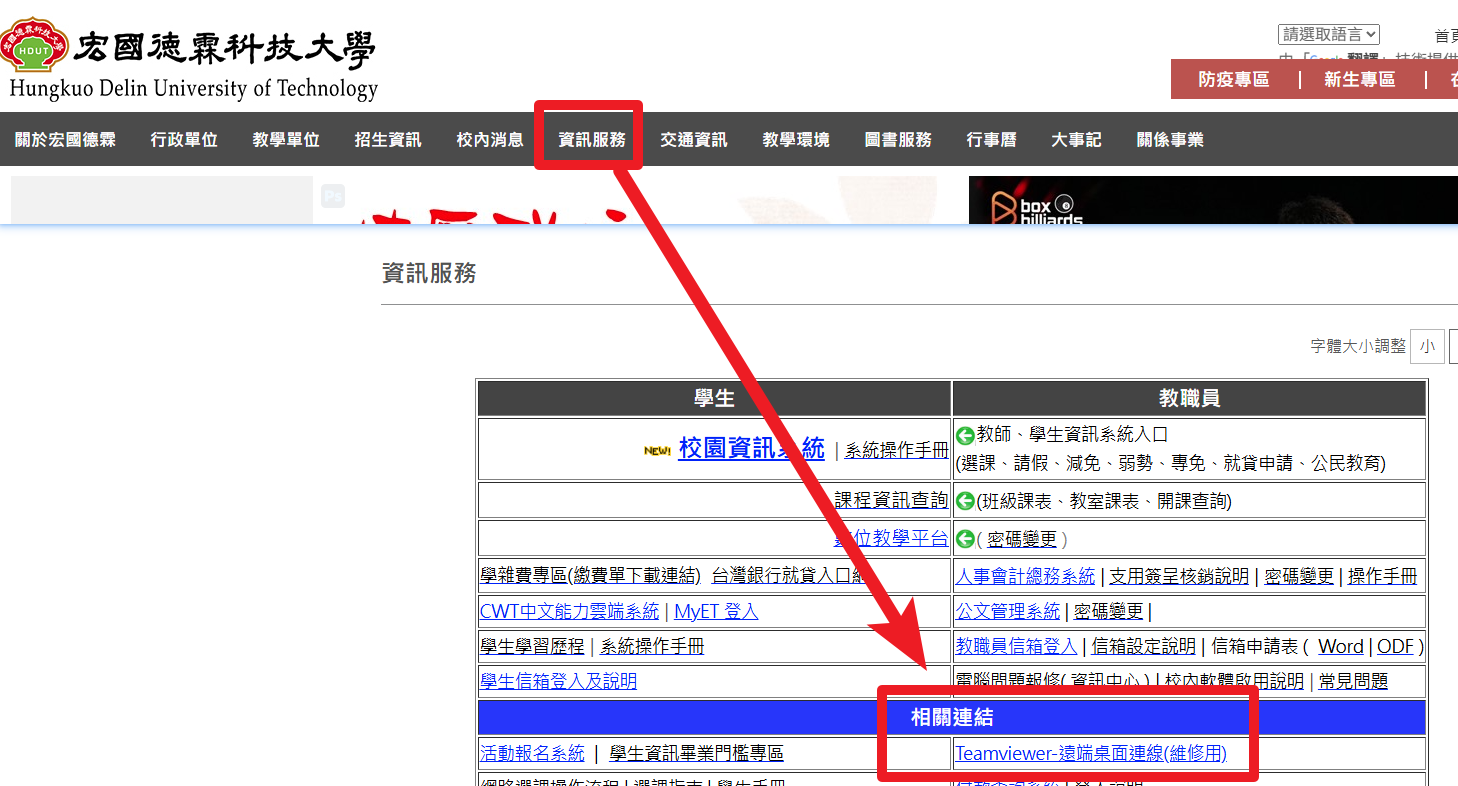
Task: Open CWT中文能力雲端系統 link
Action: point(569,612)
